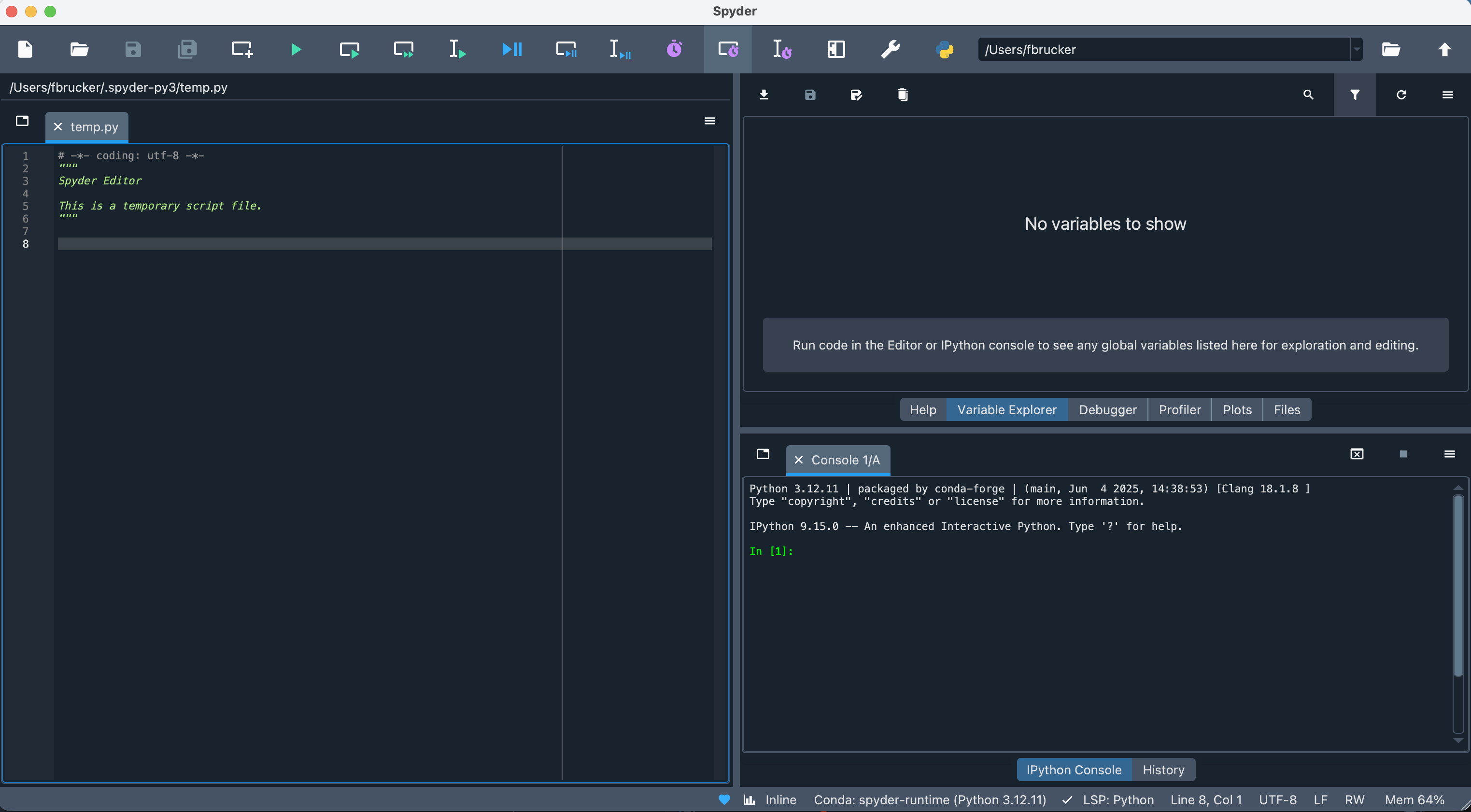Profile the current cell
This screenshot has height=812, width=1471.
[x=728, y=49]
